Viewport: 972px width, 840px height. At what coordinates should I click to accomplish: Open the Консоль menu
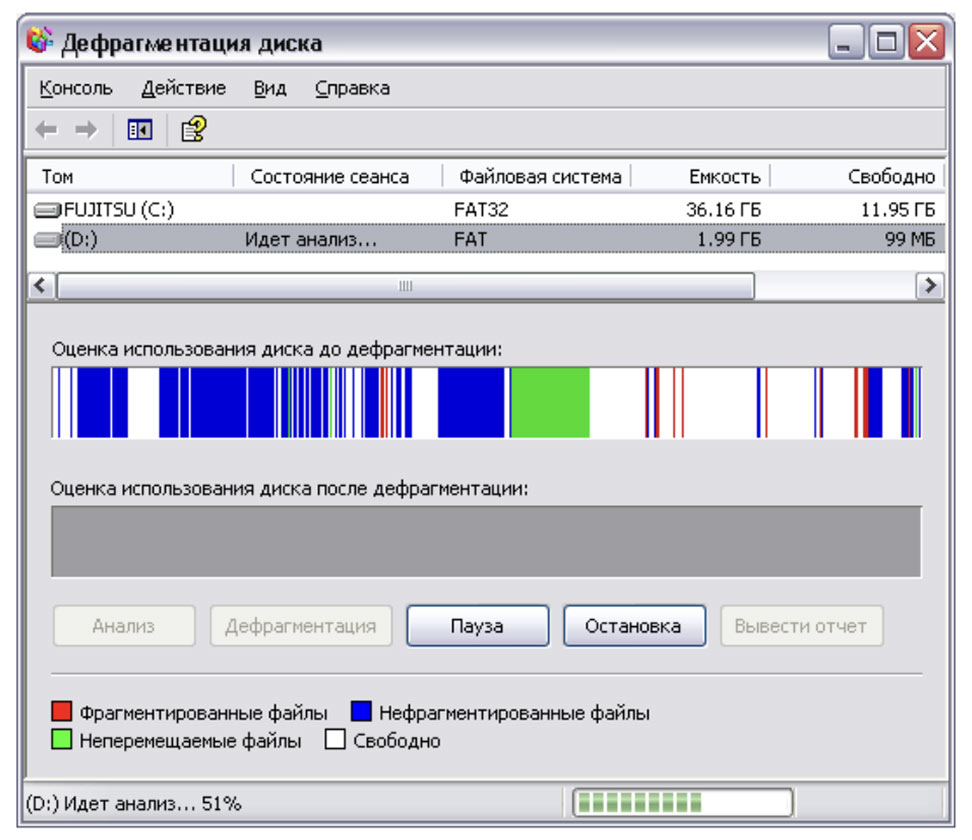click(76, 88)
